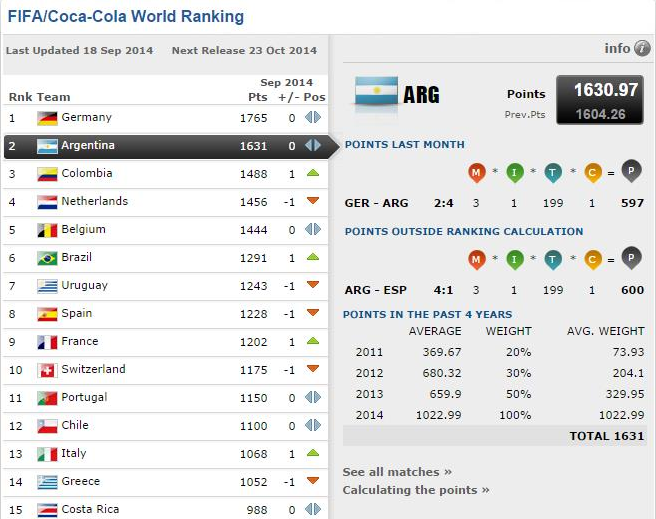Click Germany's no-change position indicator

pos(313,118)
